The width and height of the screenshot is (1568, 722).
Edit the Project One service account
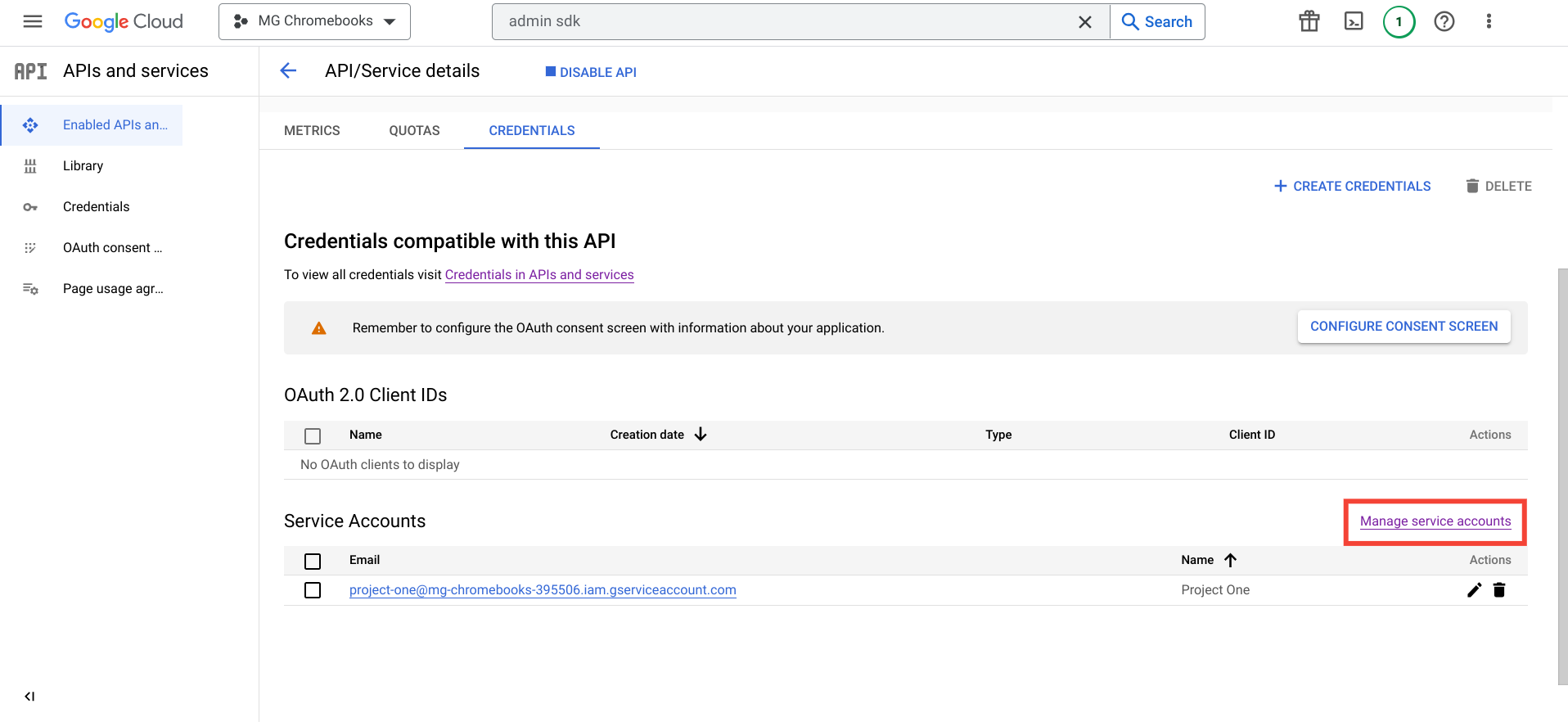[1474, 590]
